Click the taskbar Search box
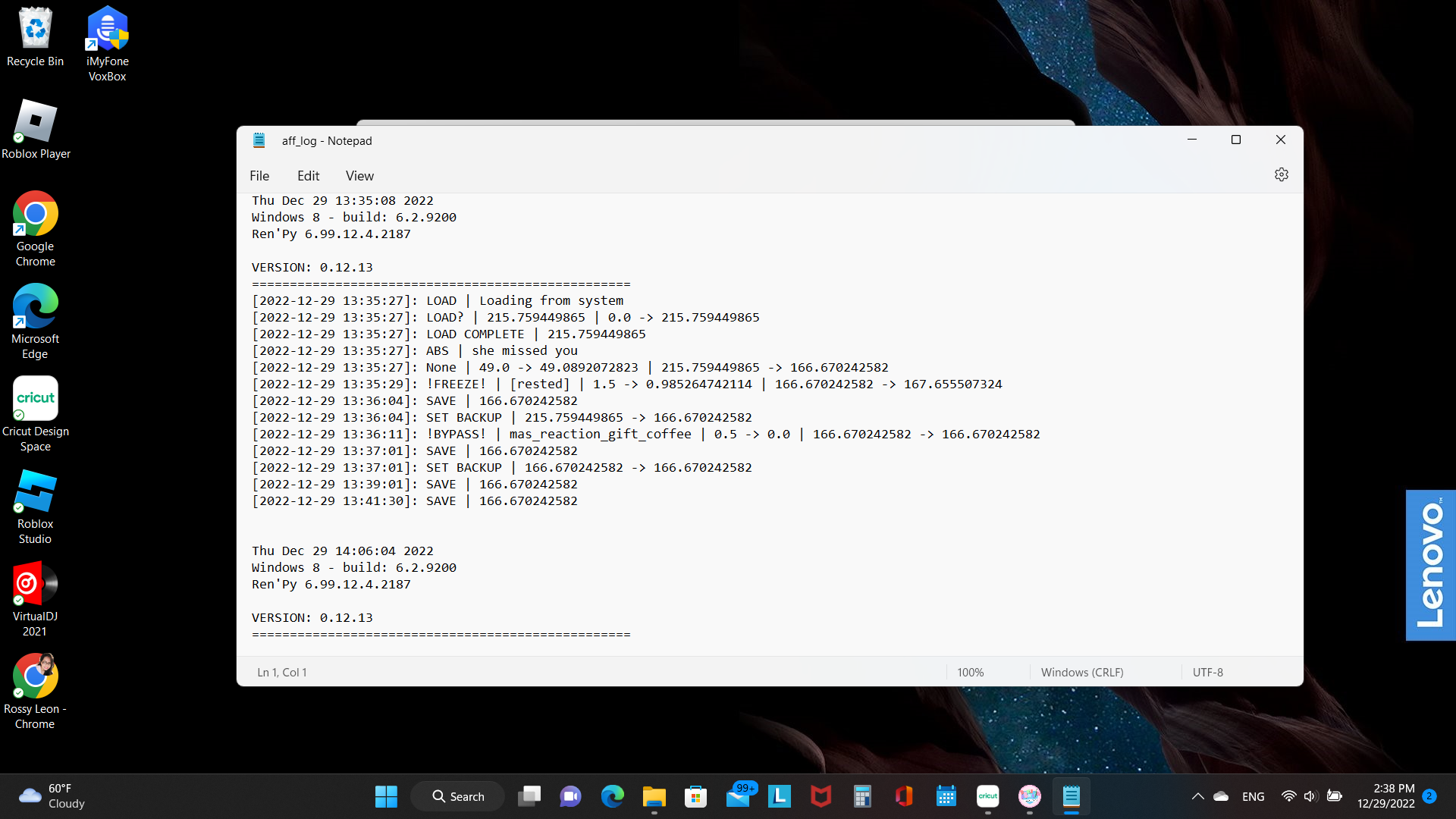This screenshot has height=819, width=1456. (x=458, y=796)
